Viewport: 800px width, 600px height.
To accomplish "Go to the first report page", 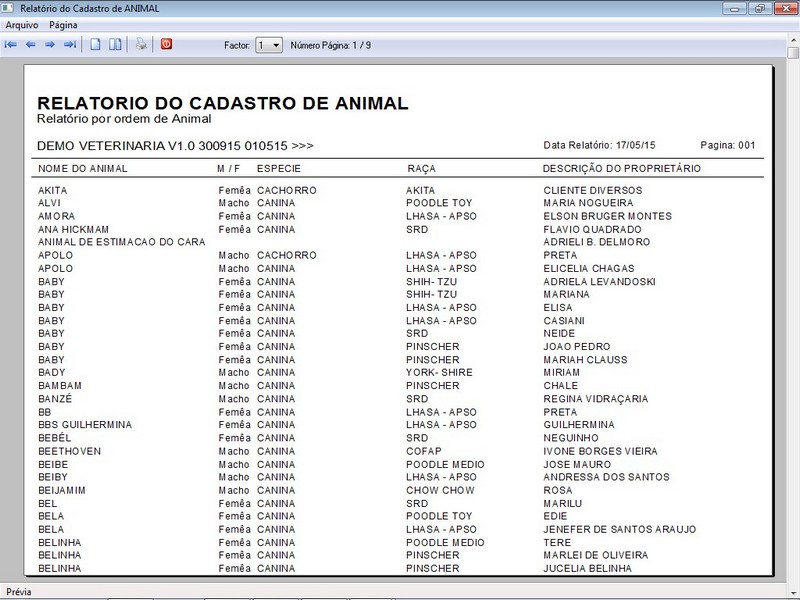I will [11, 45].
